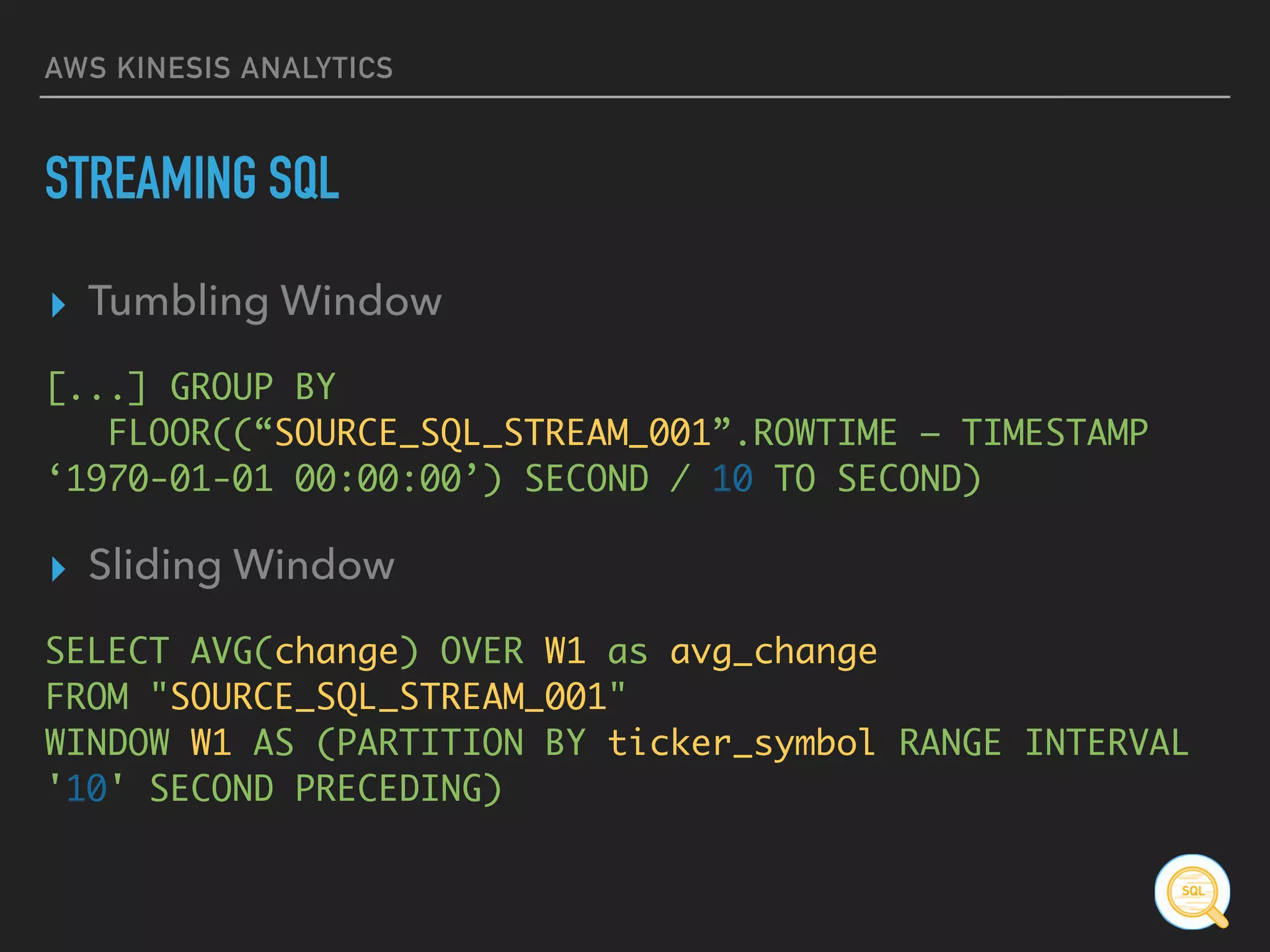Screen dimensions: 1270x952
Task: Click 'AVG(change)' in the select line
Action: [x=305, y=652]
